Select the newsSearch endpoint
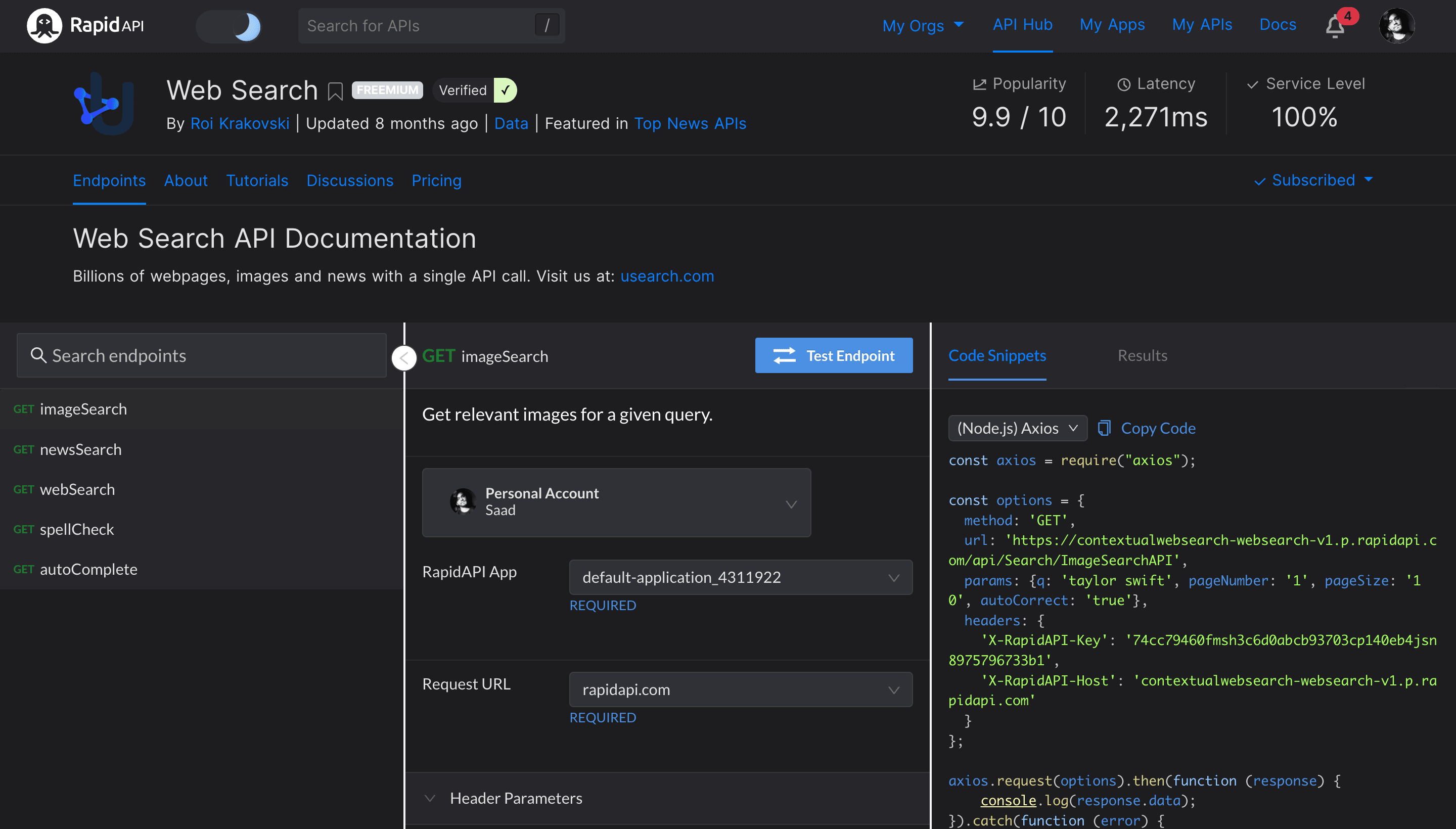Image resolution: width=1456 pixels, height=829 pixels. click(202, 449)
